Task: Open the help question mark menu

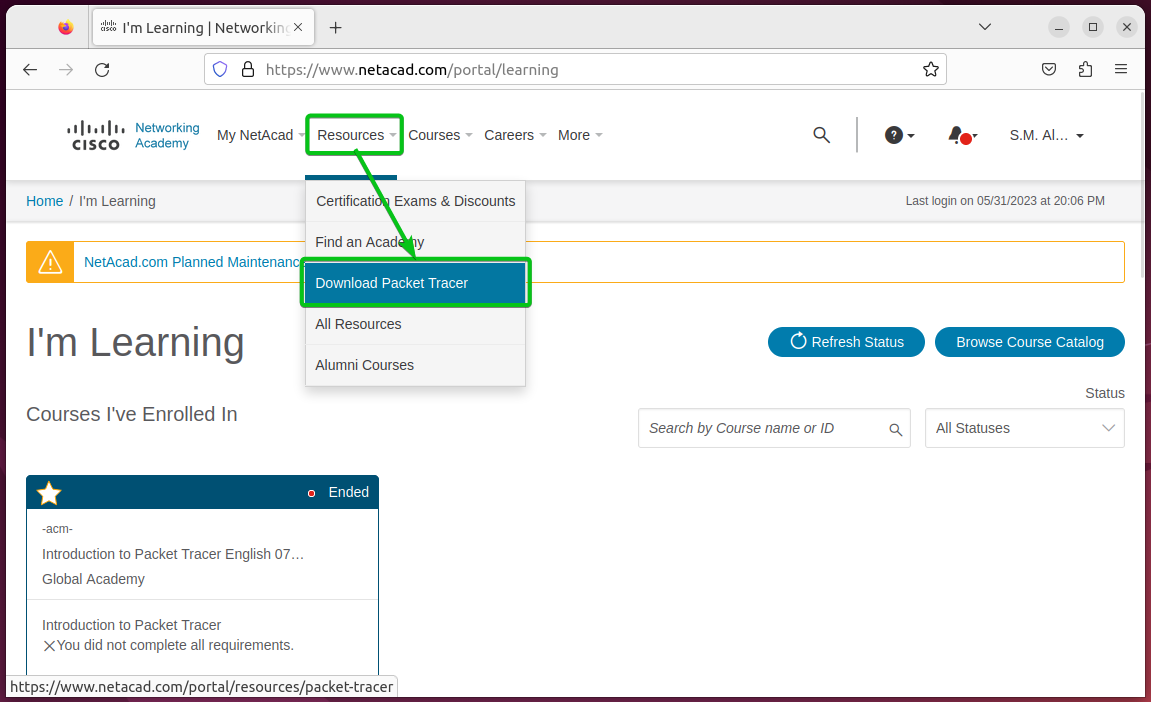Action: click(x=899, y=135)
